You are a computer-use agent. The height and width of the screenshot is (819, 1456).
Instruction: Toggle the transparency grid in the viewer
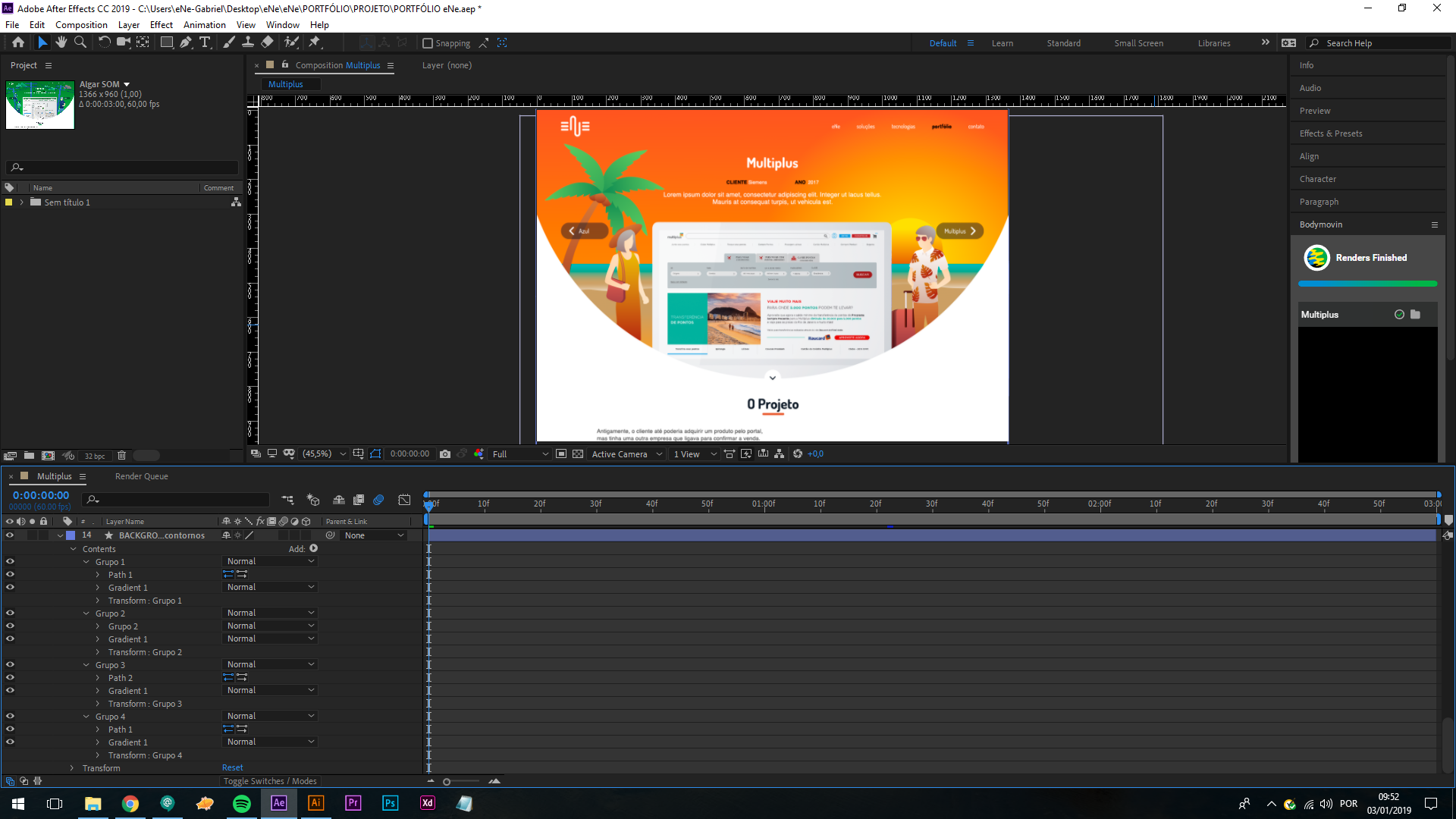click(578, 454)
